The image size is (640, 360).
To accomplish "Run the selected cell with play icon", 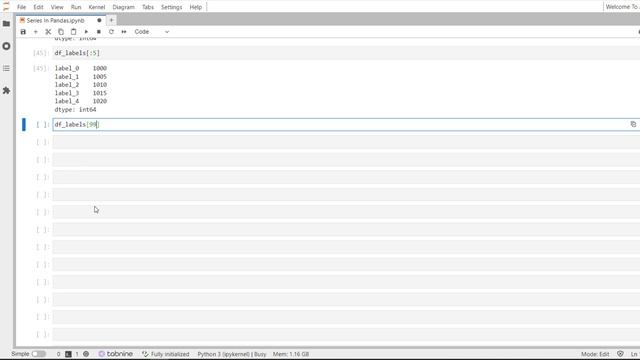I will [86, 32].
